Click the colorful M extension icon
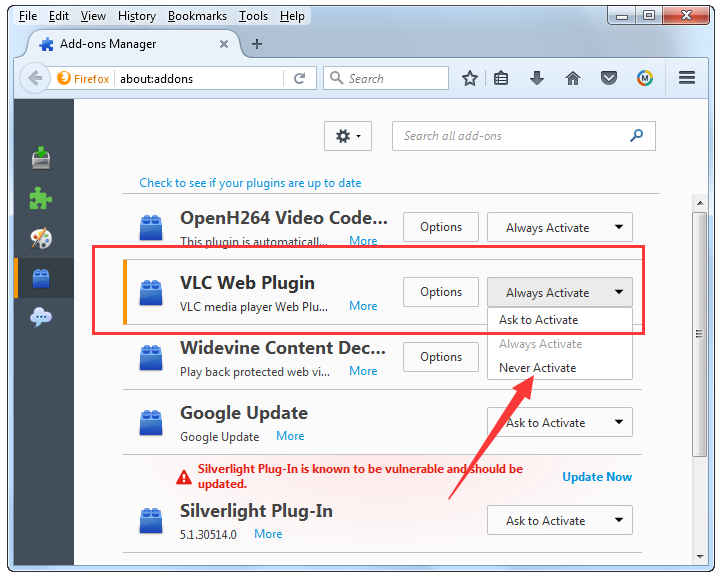Screen dimensions: 723x580 (645, 78)
